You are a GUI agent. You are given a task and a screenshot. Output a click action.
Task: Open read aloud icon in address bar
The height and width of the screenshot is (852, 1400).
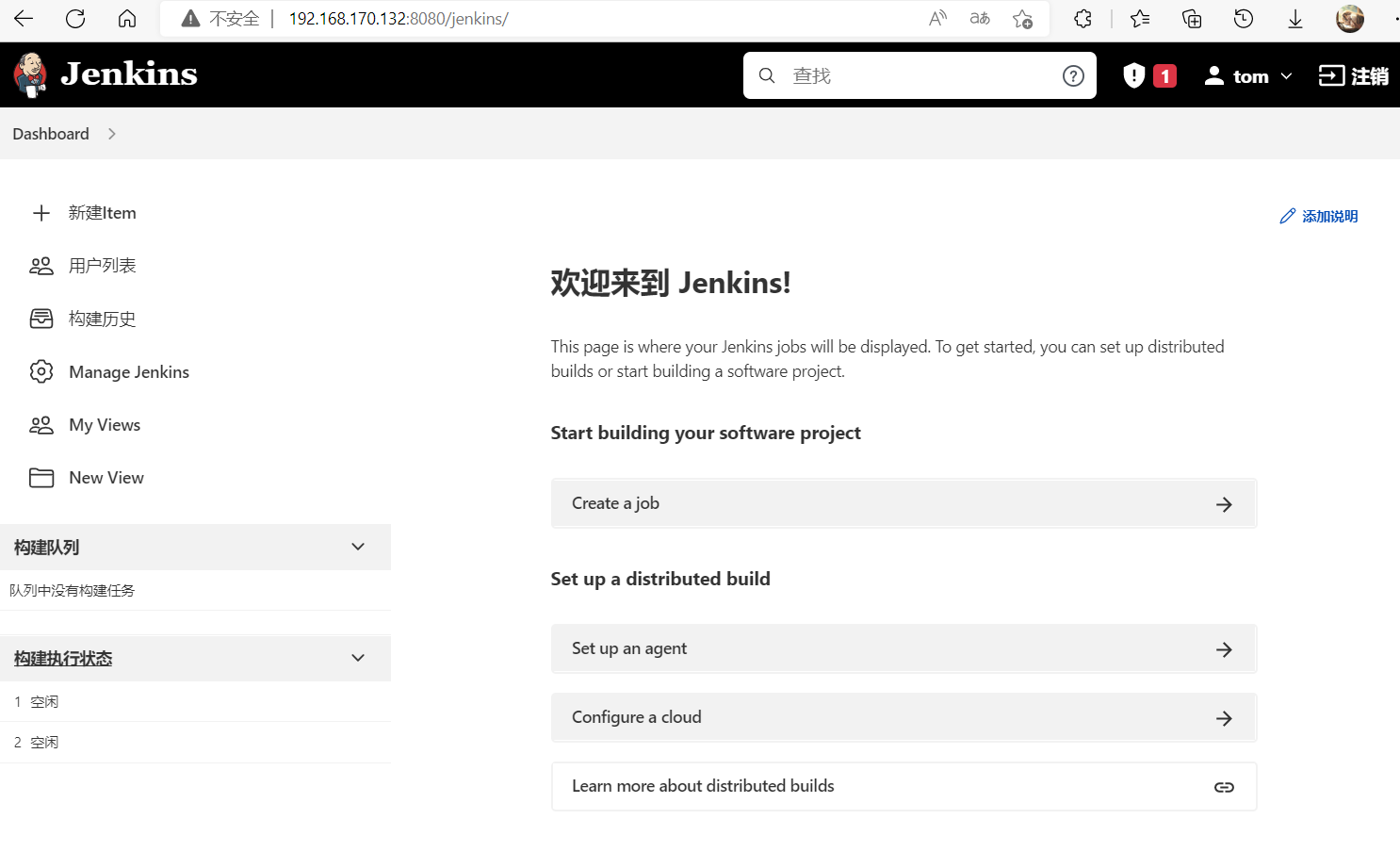coord(937,19)
